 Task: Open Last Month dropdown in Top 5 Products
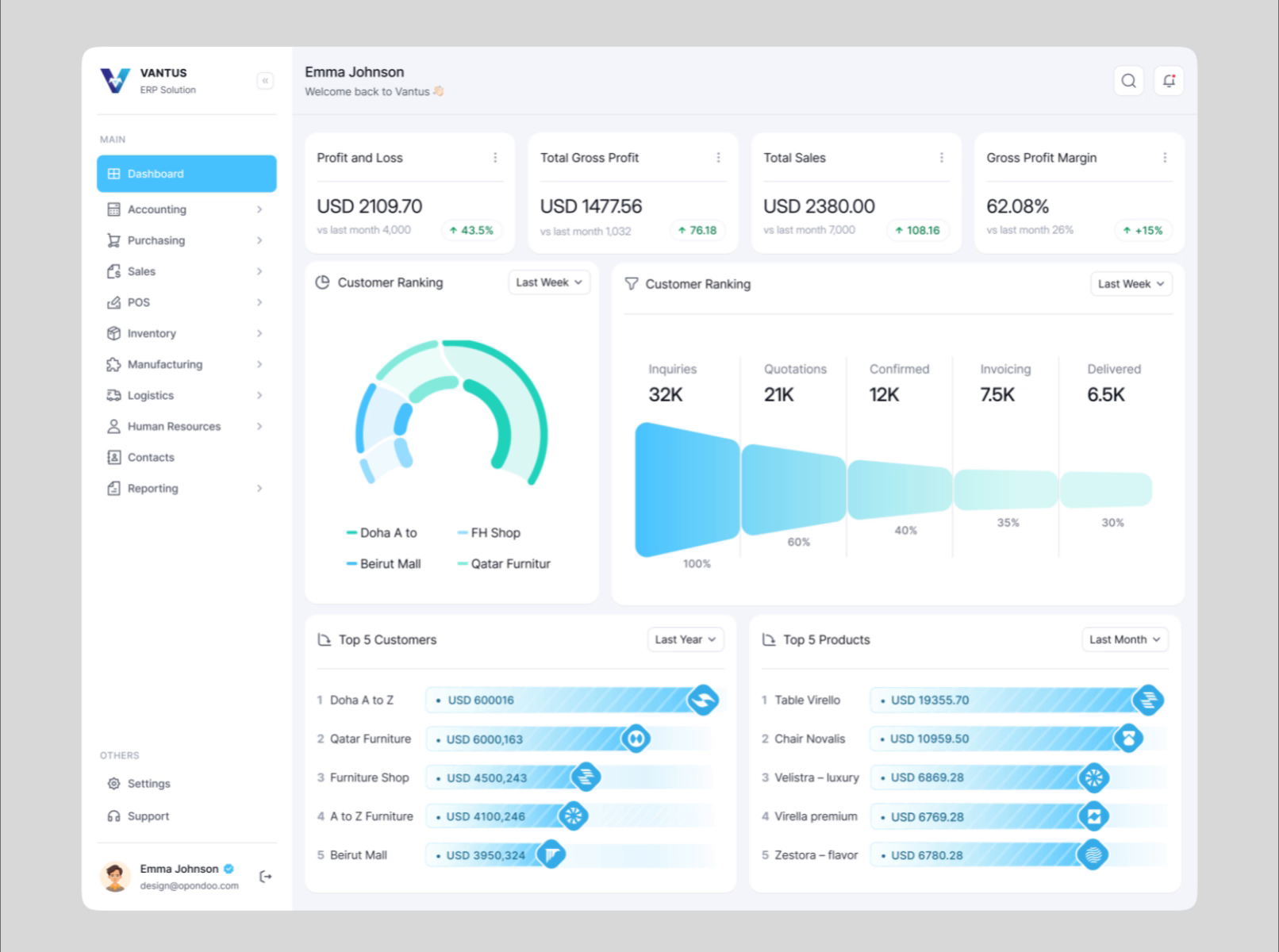click(x=1124, y=639)
